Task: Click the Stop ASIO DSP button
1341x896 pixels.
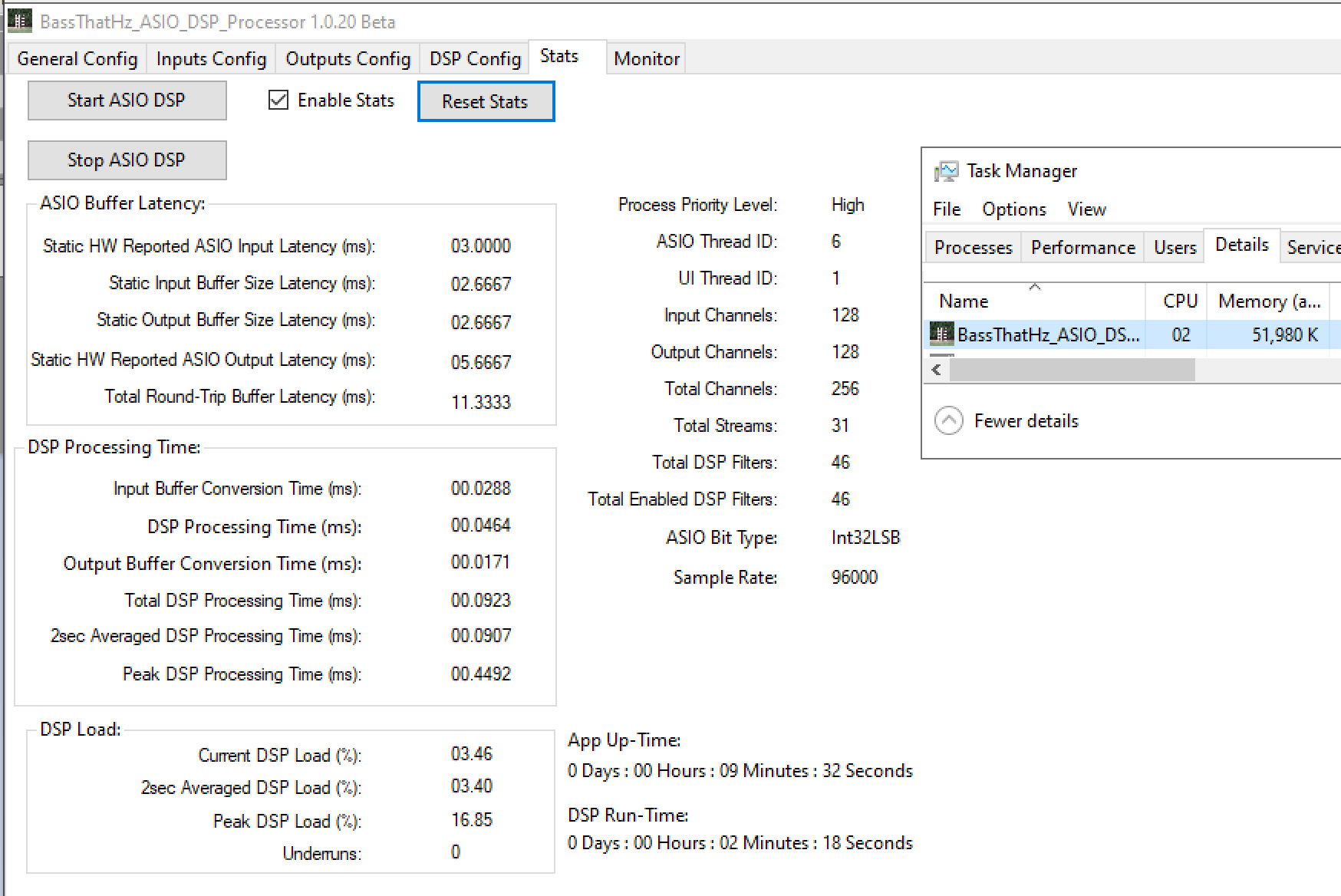Action: click(x=127, y=160)
